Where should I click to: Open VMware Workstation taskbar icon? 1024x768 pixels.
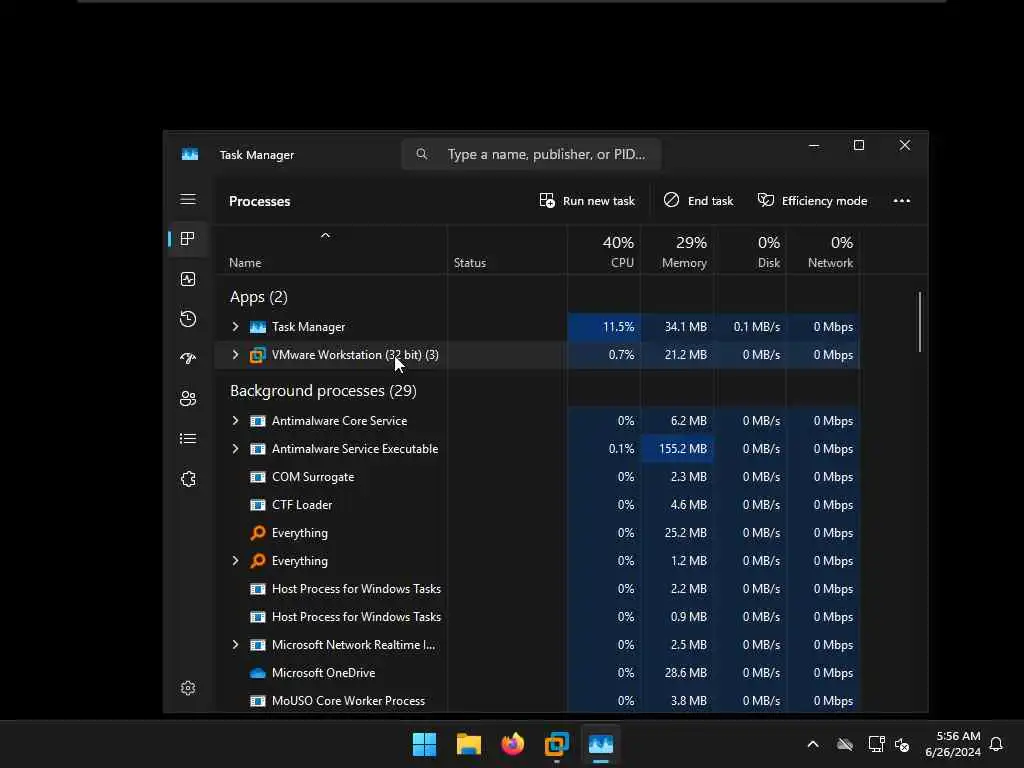click(x=557, y=744)
